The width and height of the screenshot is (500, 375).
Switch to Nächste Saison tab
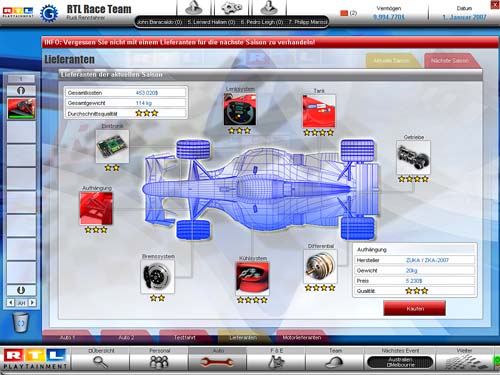[x=449, y=61]
